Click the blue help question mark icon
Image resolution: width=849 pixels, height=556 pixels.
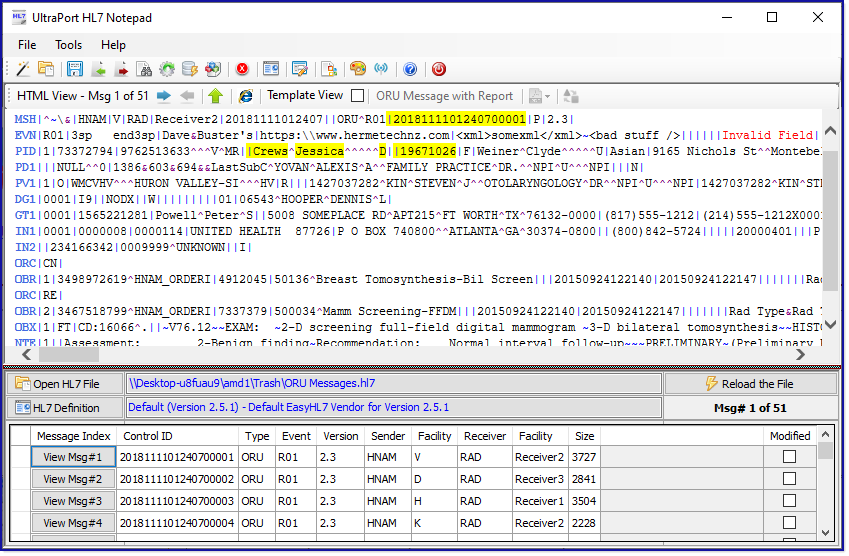[410, 69]
